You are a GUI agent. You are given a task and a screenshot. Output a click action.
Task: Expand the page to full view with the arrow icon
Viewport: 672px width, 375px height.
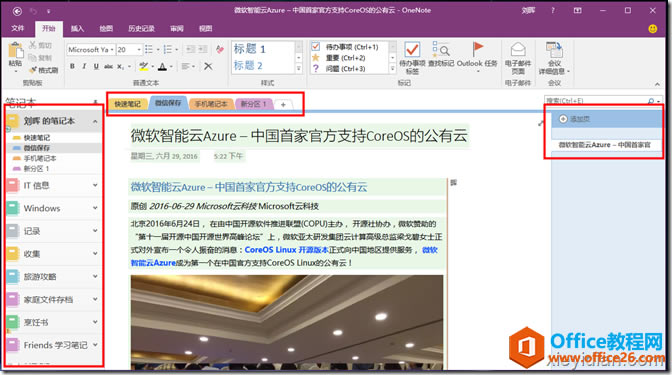541,123
